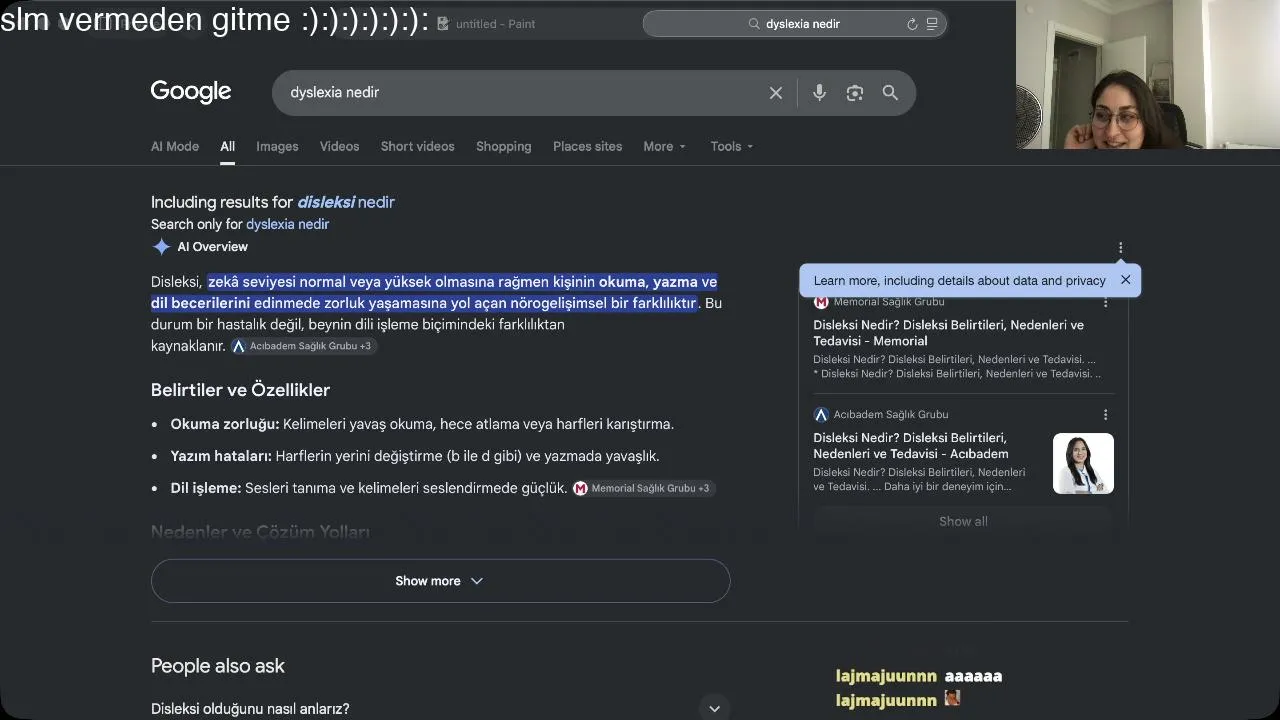Viewport: 1280px width, 720px height.
Task: Open Google Lens image search
Action: coord(855,93)
